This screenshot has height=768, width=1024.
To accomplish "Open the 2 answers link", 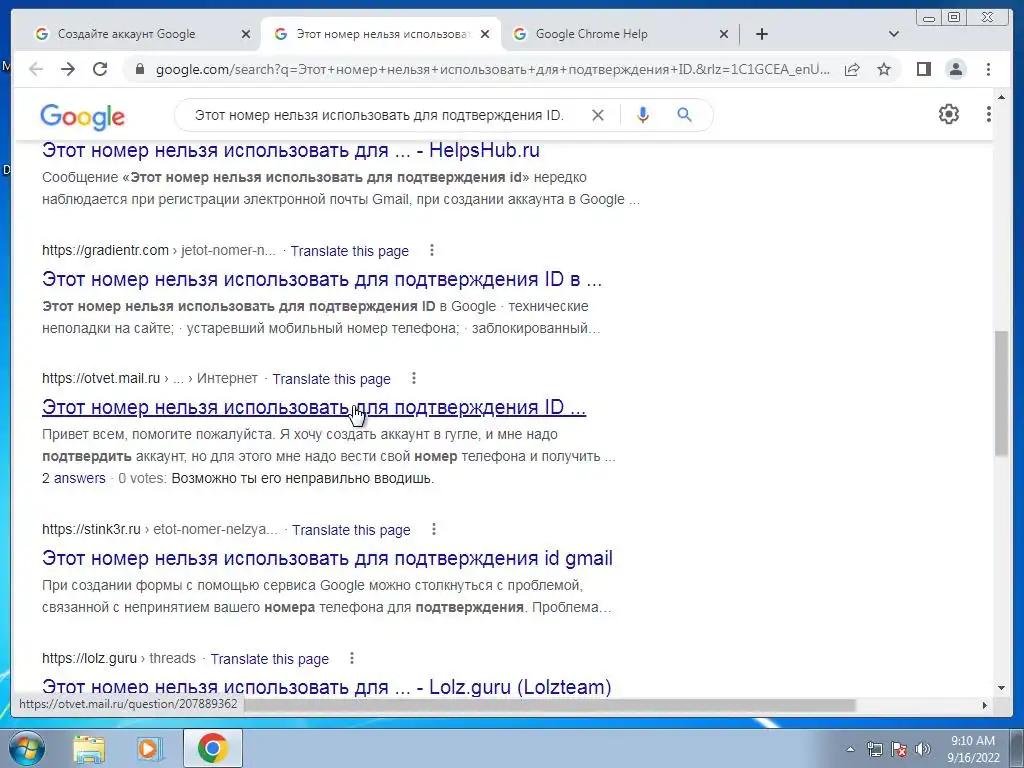I will point(74,478).
